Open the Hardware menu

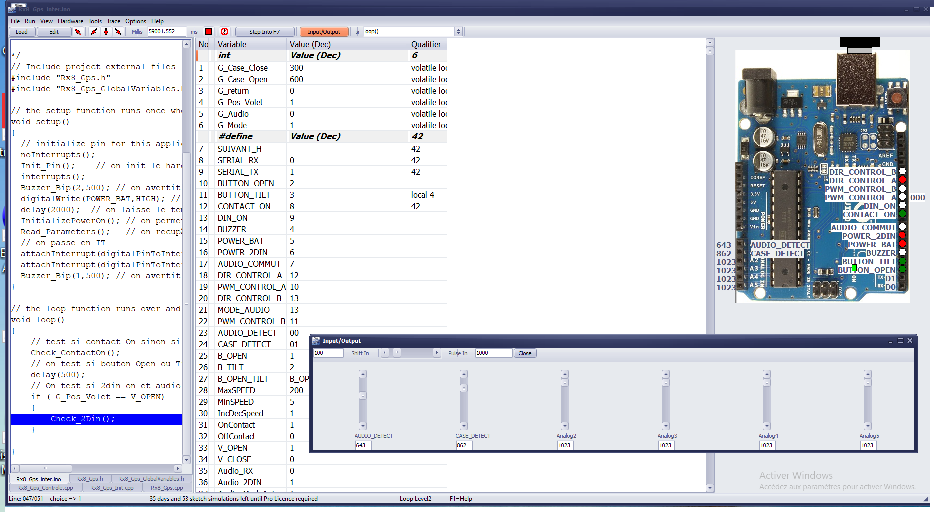coord(70,20)
